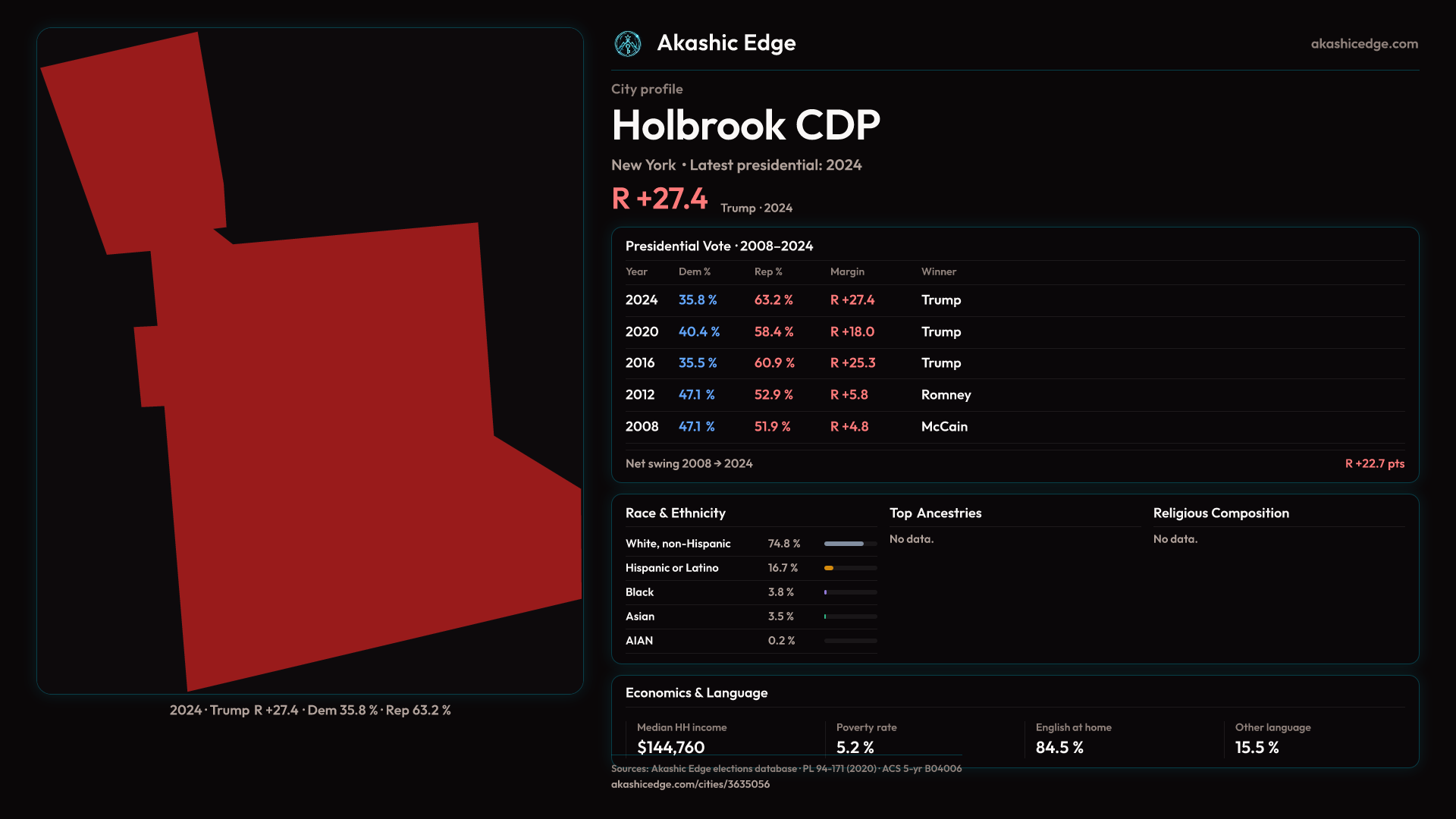This screenshot has width=1456, height=819.
Task: Click the Akashic Edge logo icon
Action: tap(628, 44)
